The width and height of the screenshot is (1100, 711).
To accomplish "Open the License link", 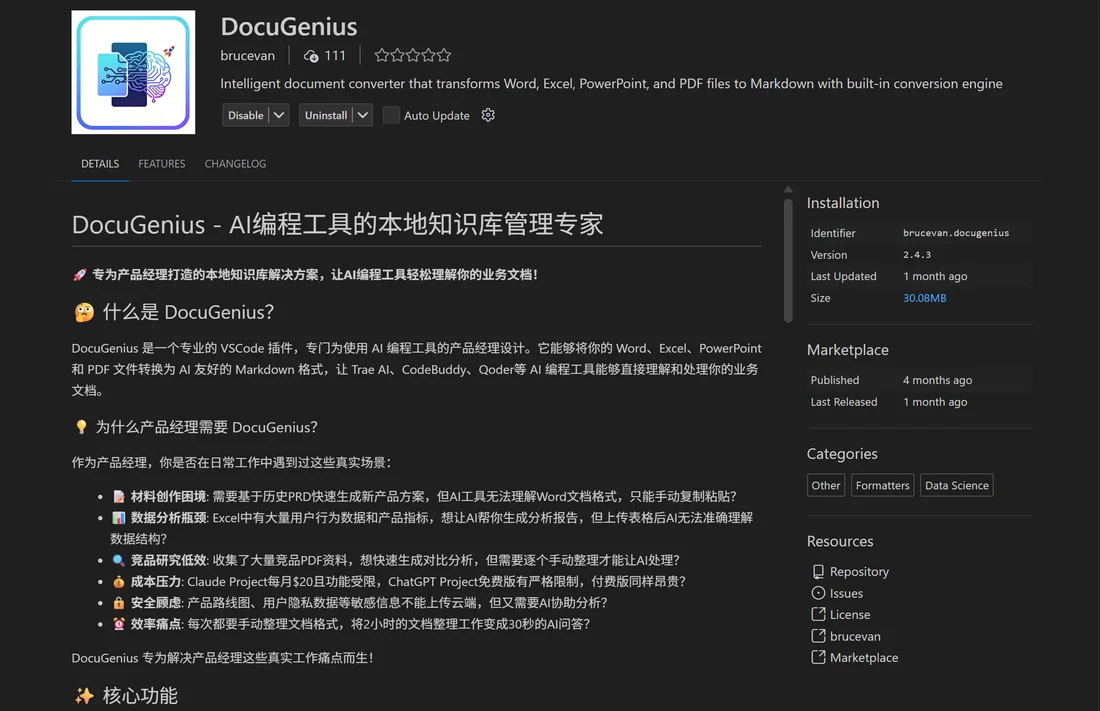I will coord(850,614).
